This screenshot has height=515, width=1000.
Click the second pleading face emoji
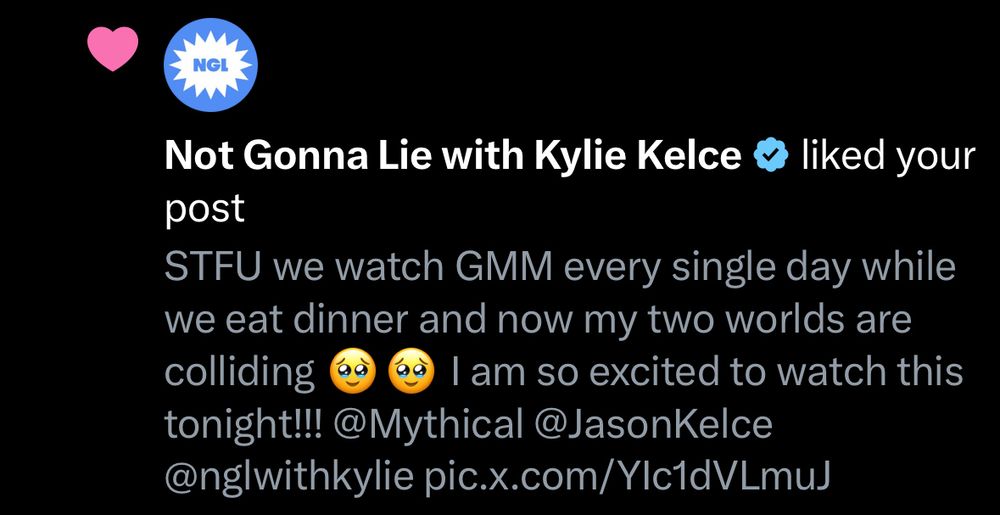(412, 372)
